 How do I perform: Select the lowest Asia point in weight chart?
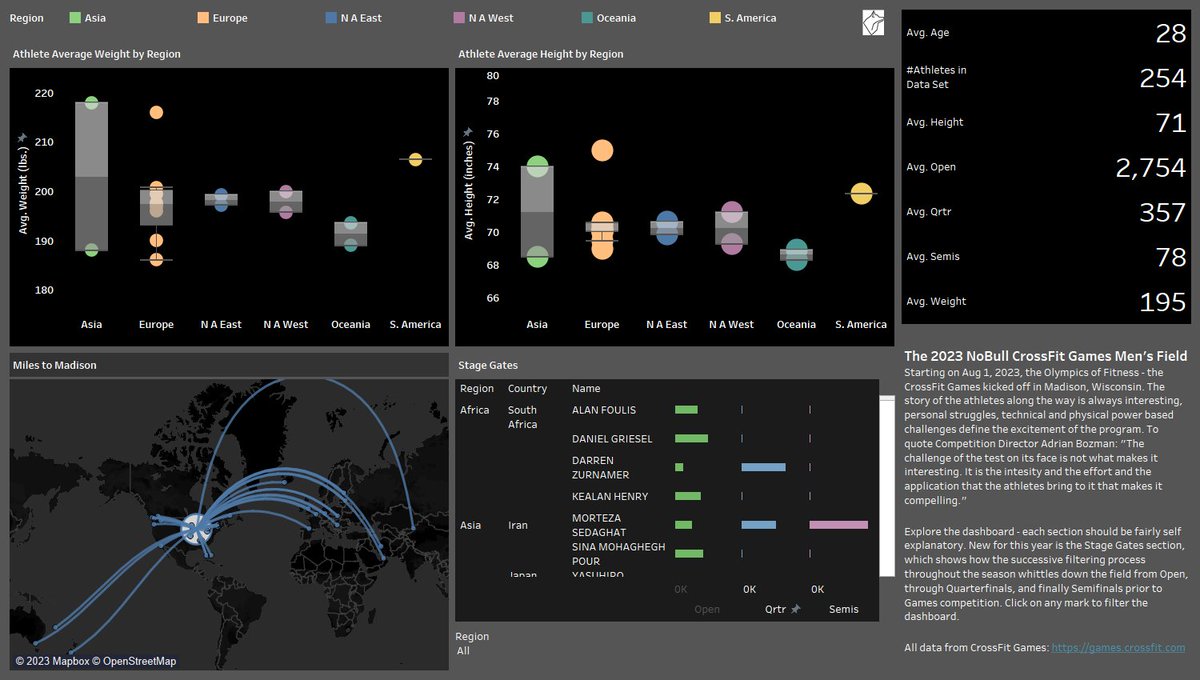point(92,250)
